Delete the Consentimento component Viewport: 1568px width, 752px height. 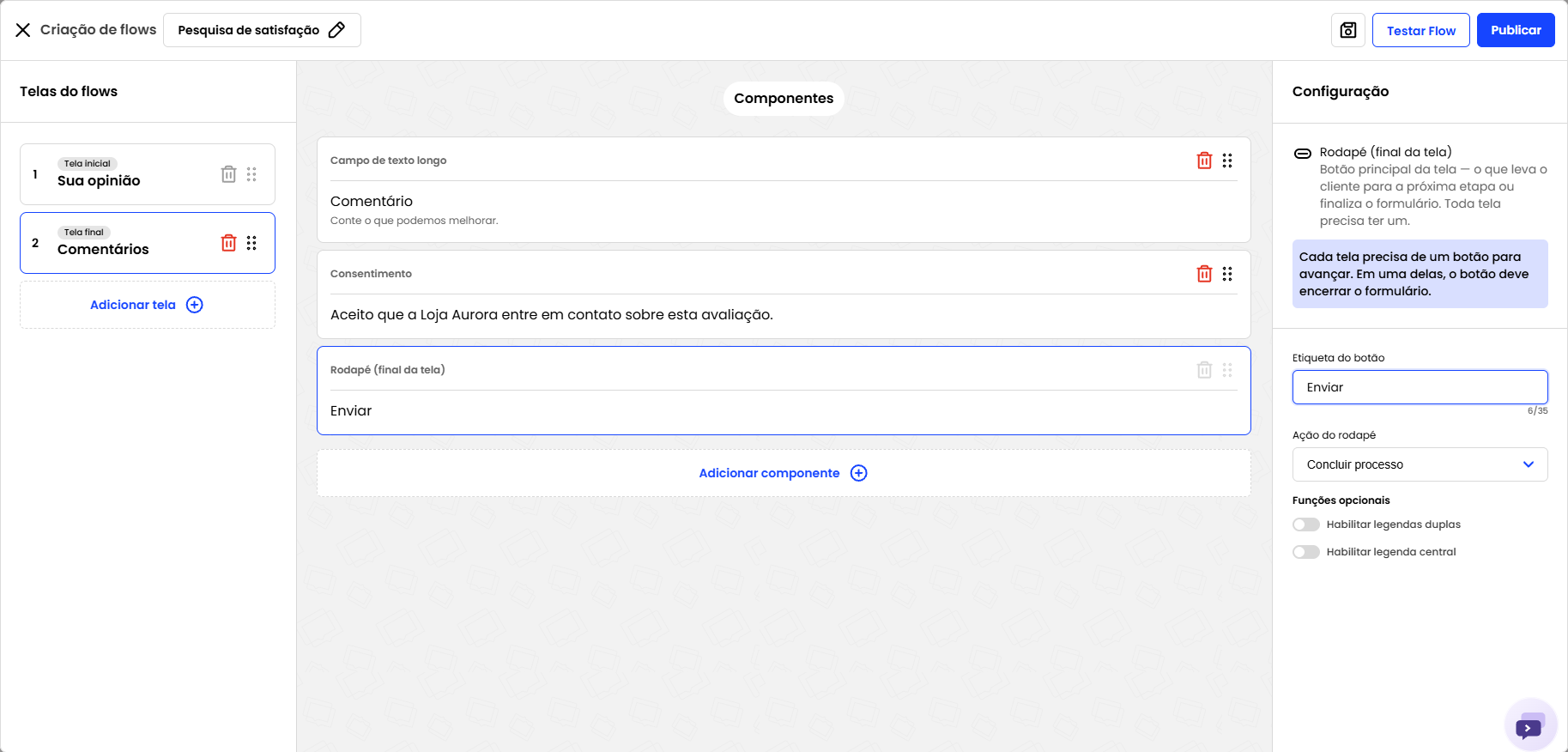tap(1204, 274)
